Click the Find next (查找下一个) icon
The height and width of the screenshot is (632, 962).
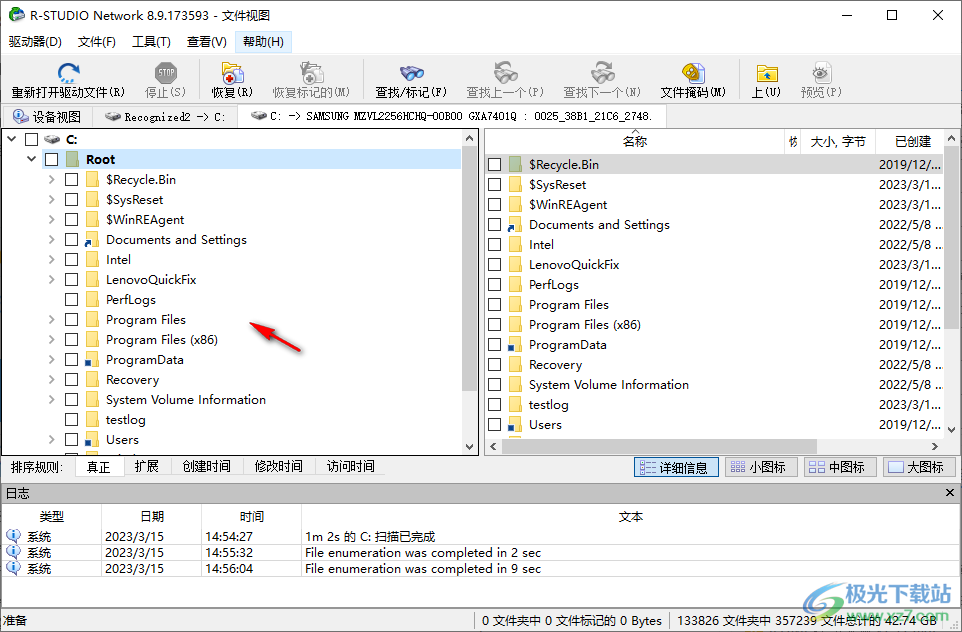click(x=602, y=73)
